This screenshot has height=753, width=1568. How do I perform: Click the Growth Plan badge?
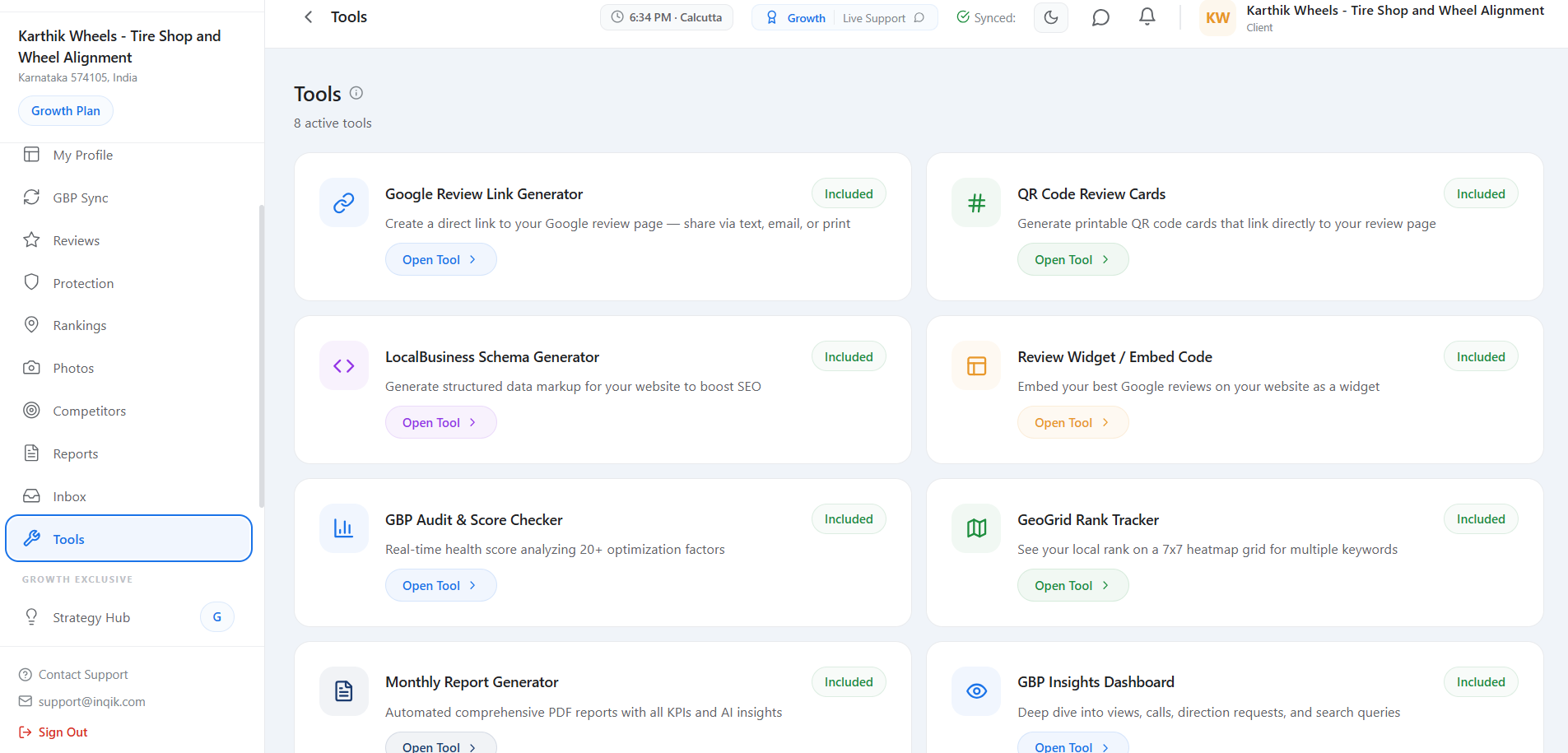pos(66,111)
